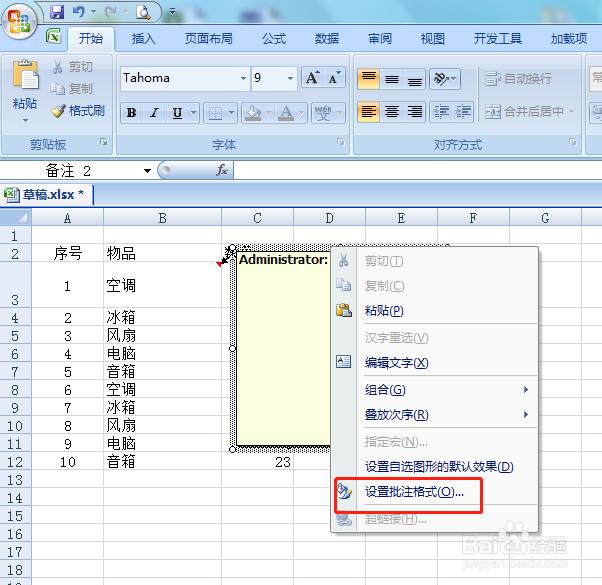
Task: Switch to the 页面布局 ribbon tab
Action: [x=208, y=39]
